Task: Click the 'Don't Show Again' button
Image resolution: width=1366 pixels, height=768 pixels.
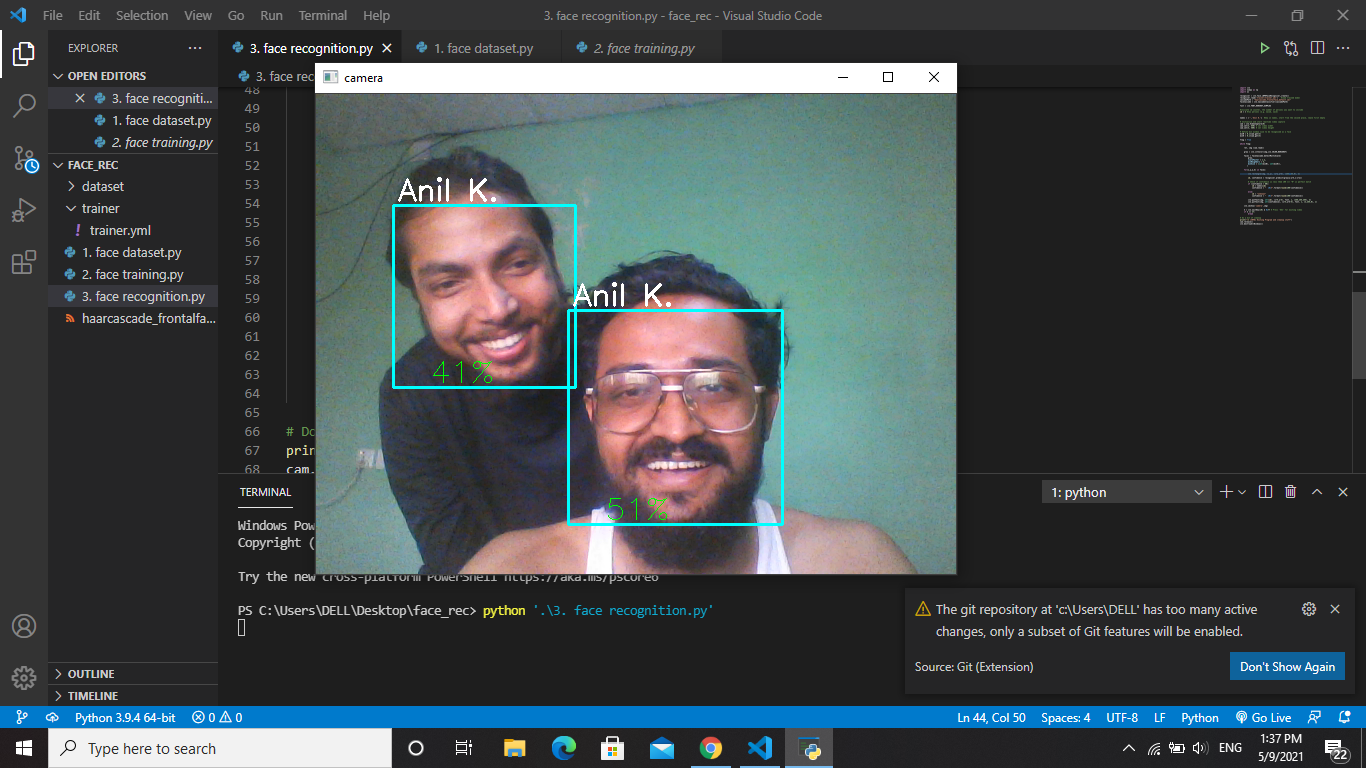Action: point(1287,666)
